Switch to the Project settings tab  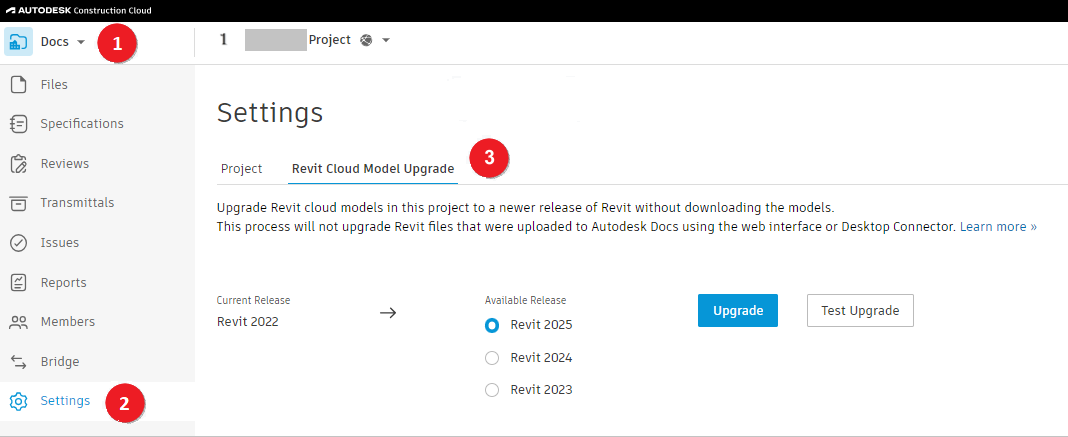[241, 168]
